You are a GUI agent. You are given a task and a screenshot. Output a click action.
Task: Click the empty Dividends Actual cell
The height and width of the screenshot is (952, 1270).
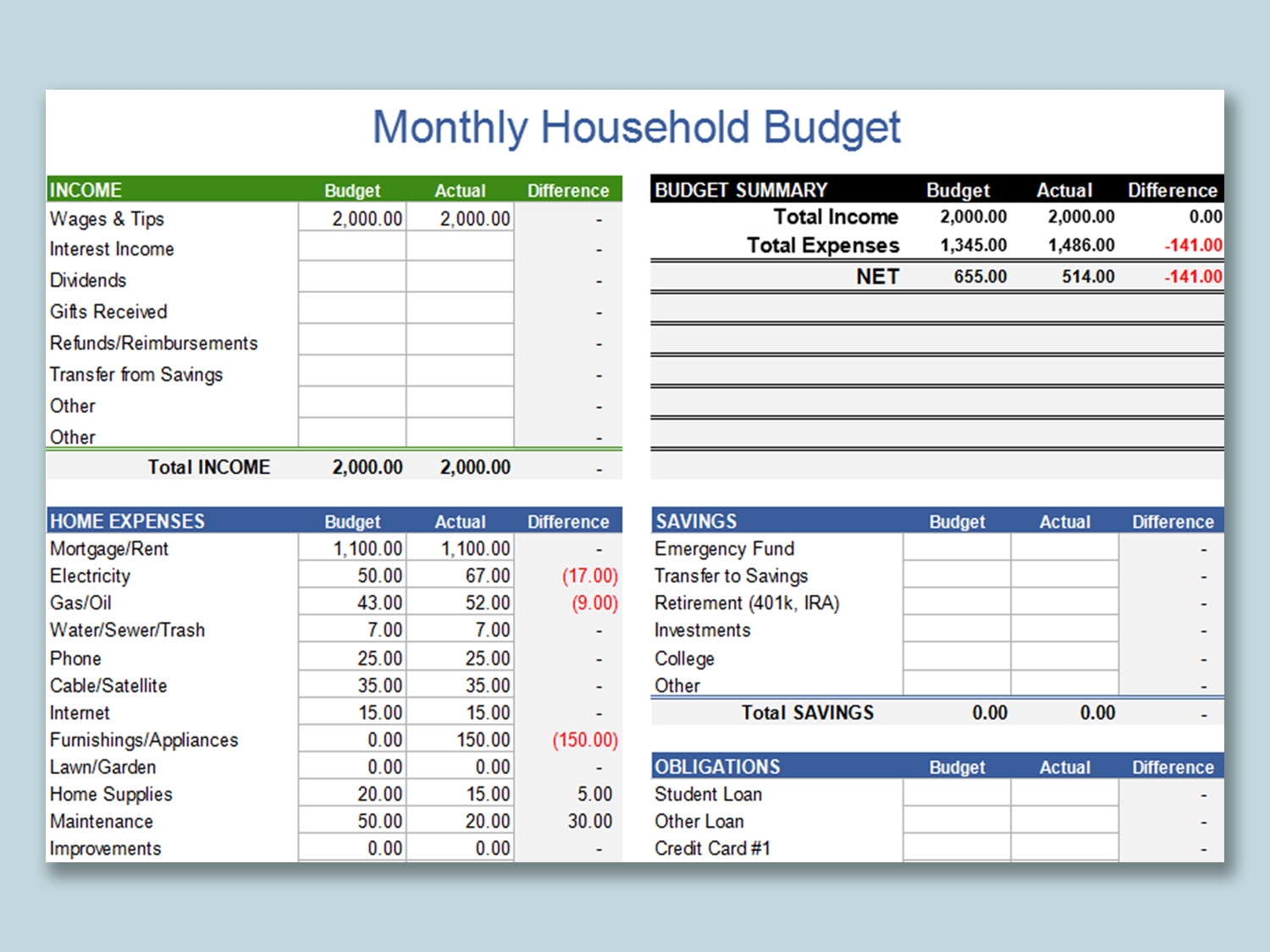[460, 279]
